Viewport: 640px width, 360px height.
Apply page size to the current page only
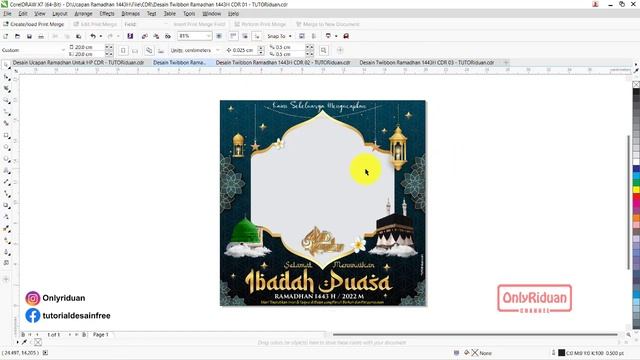[x=161, y=51]
